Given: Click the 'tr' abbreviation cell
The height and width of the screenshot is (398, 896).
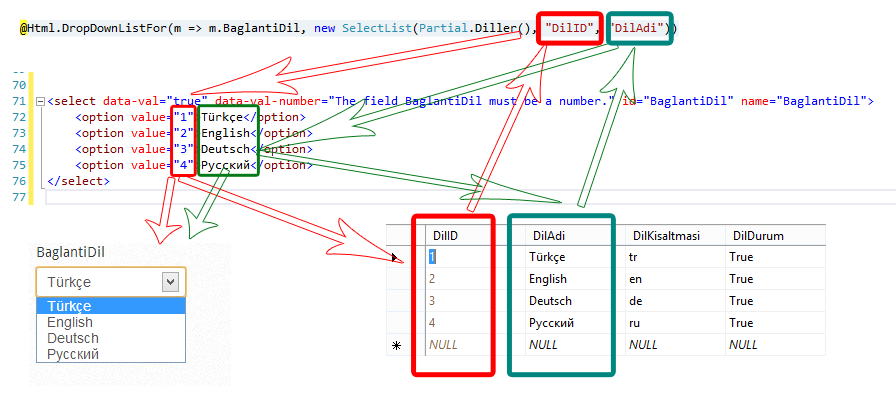Looking at the screenshot, I should [x=675, y=257].
